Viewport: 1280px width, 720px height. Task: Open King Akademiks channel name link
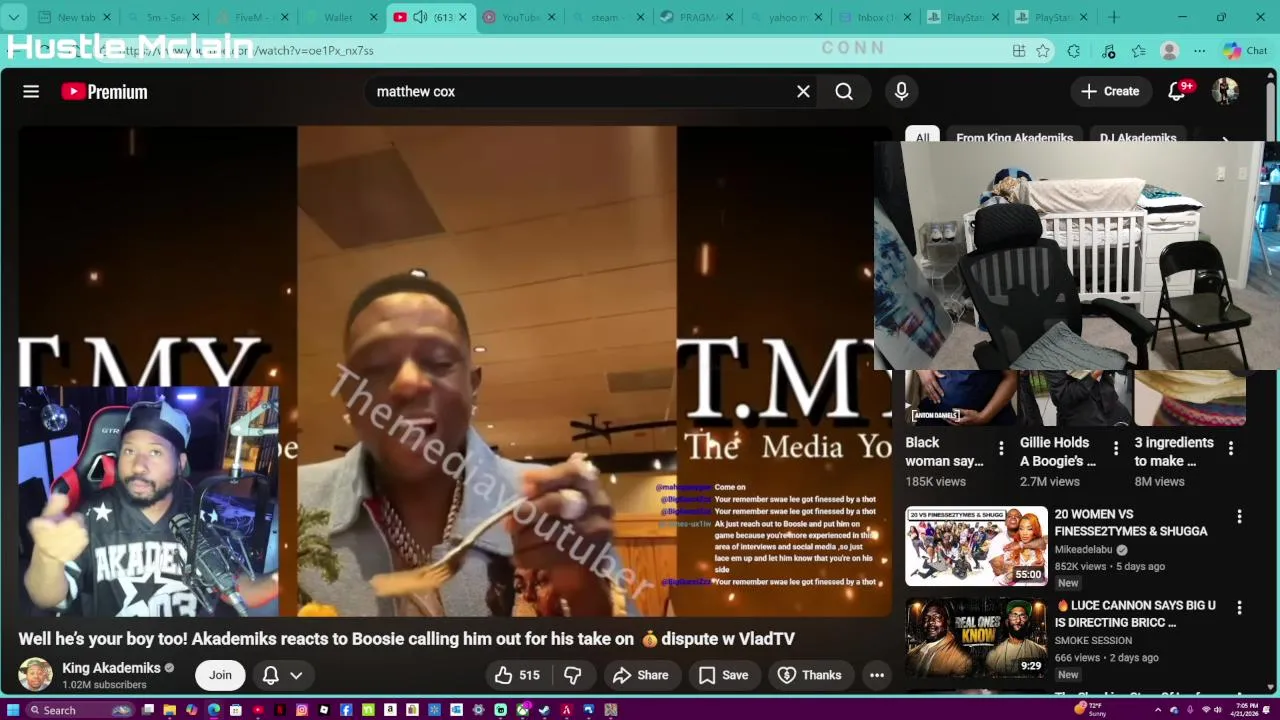coord(111,667)
